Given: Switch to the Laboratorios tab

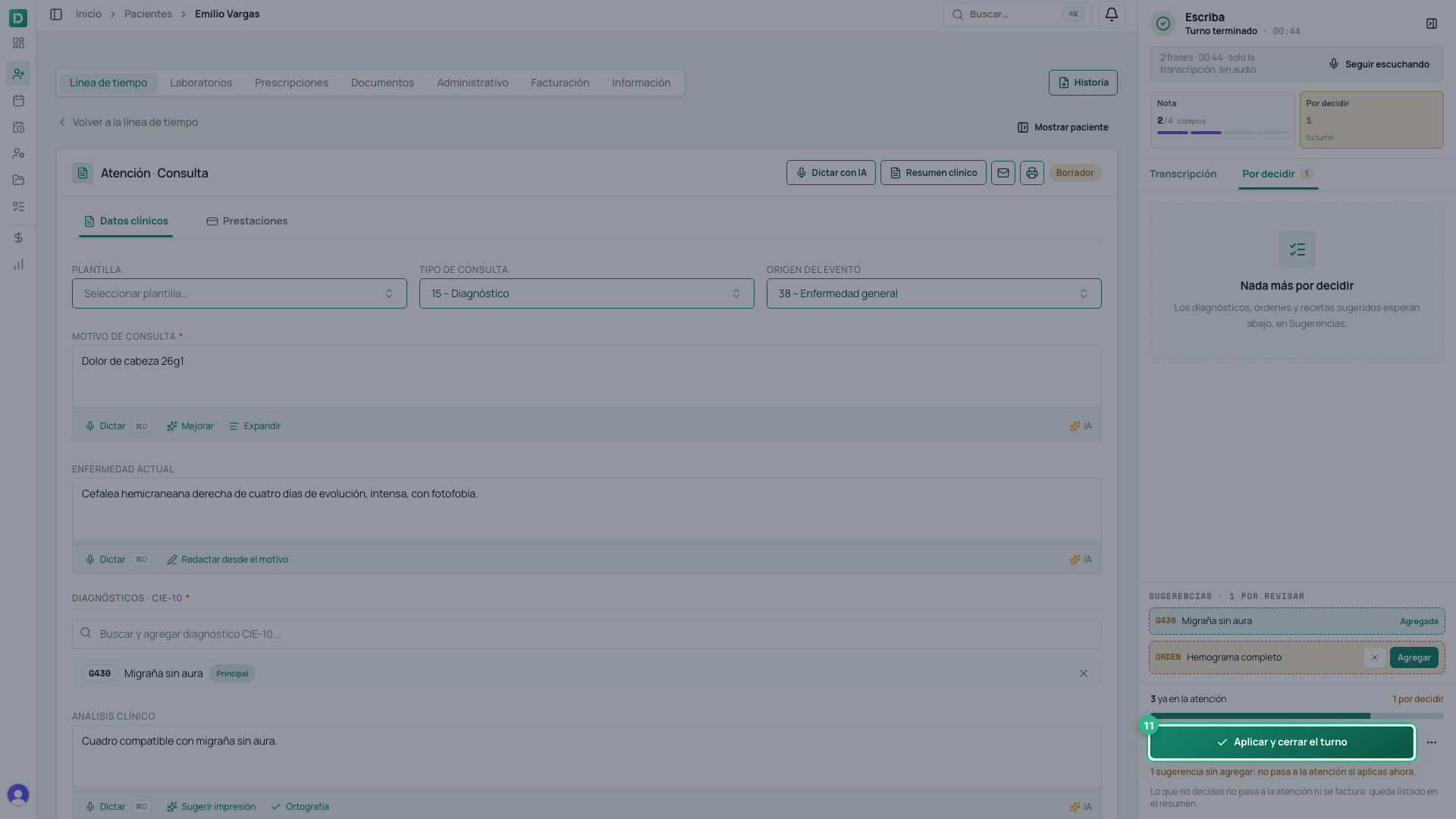Looking at the screenshot, I should (x=201, y=83).
